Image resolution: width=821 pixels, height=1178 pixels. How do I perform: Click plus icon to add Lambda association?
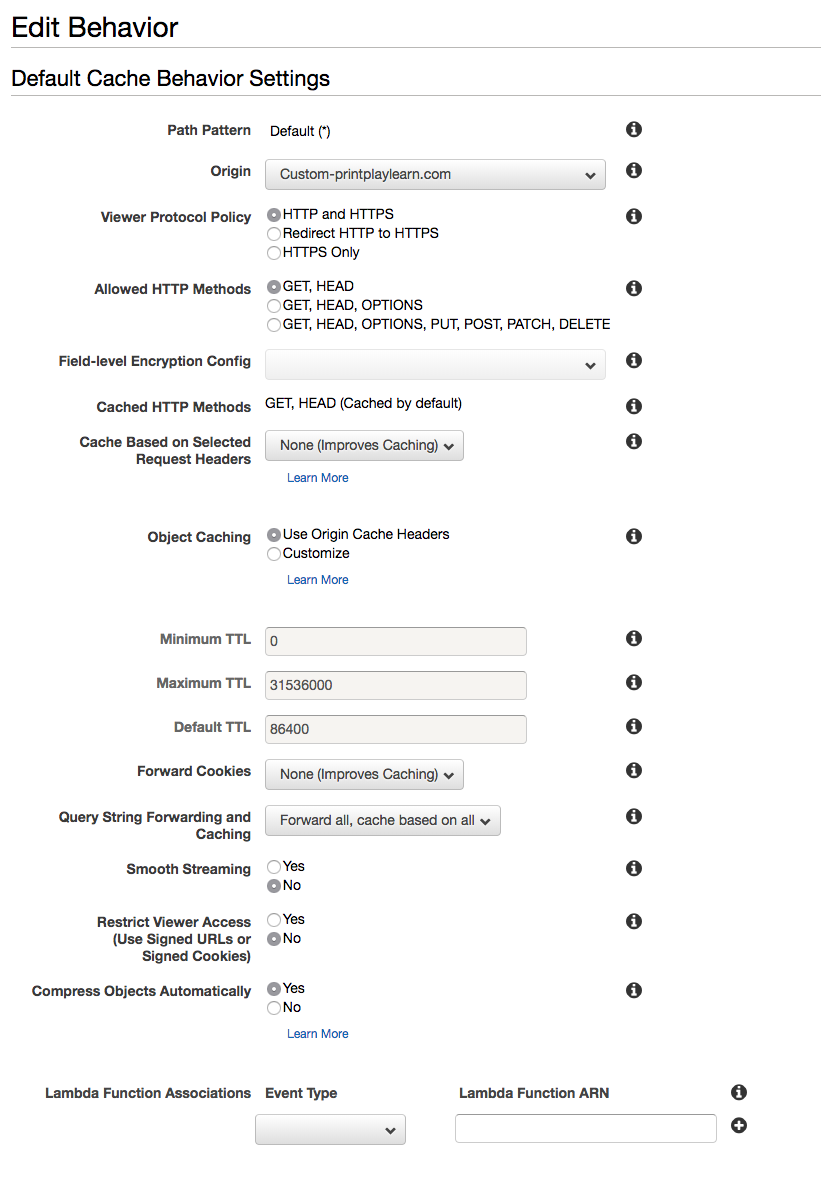click(x=739, y=1126)
